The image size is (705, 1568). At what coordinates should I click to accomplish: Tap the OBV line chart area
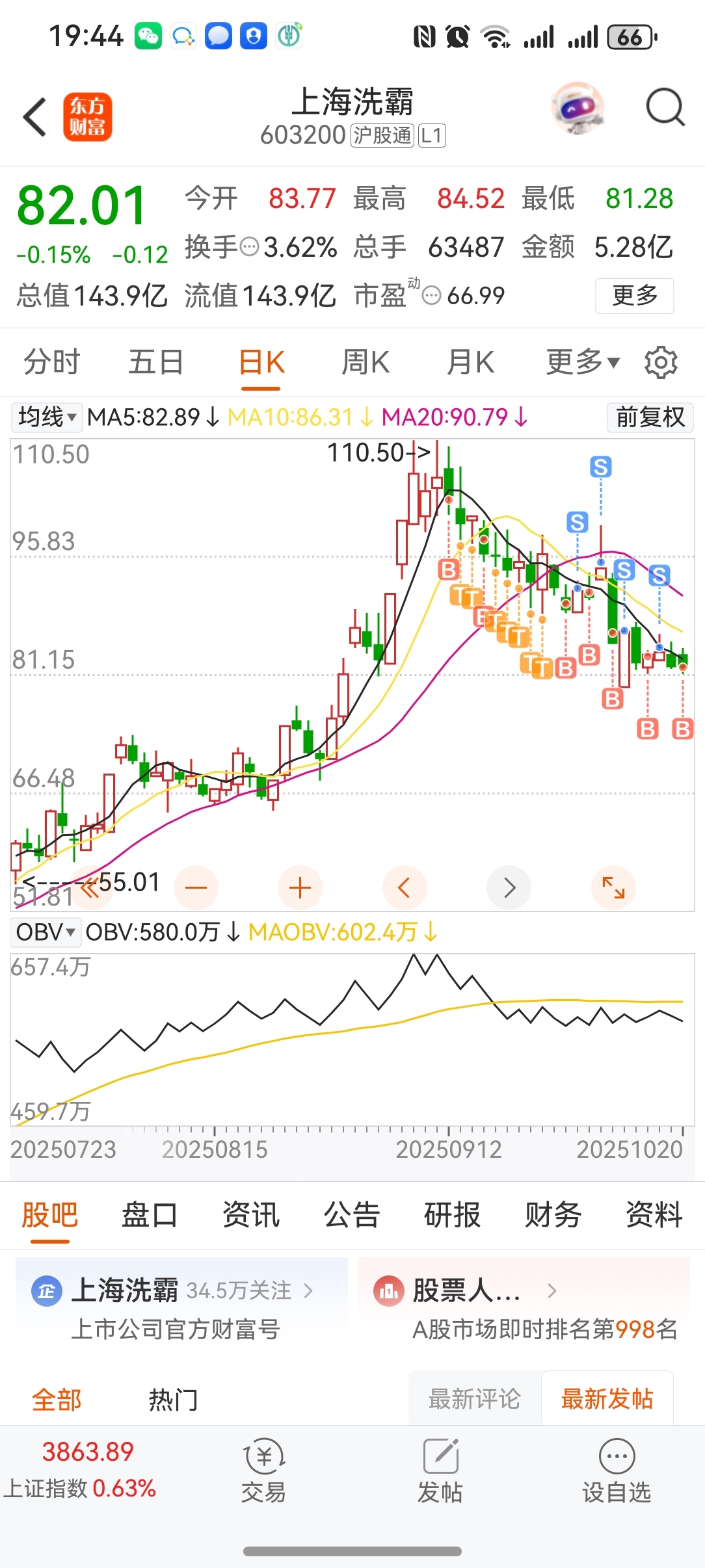coord(352,1039)
